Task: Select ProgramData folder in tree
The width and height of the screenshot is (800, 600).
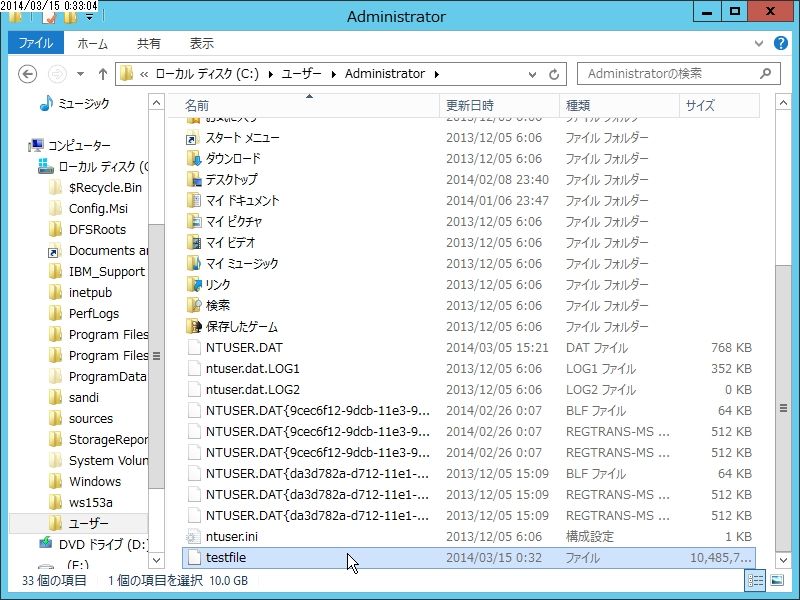Action: click(x=107, y=377)
